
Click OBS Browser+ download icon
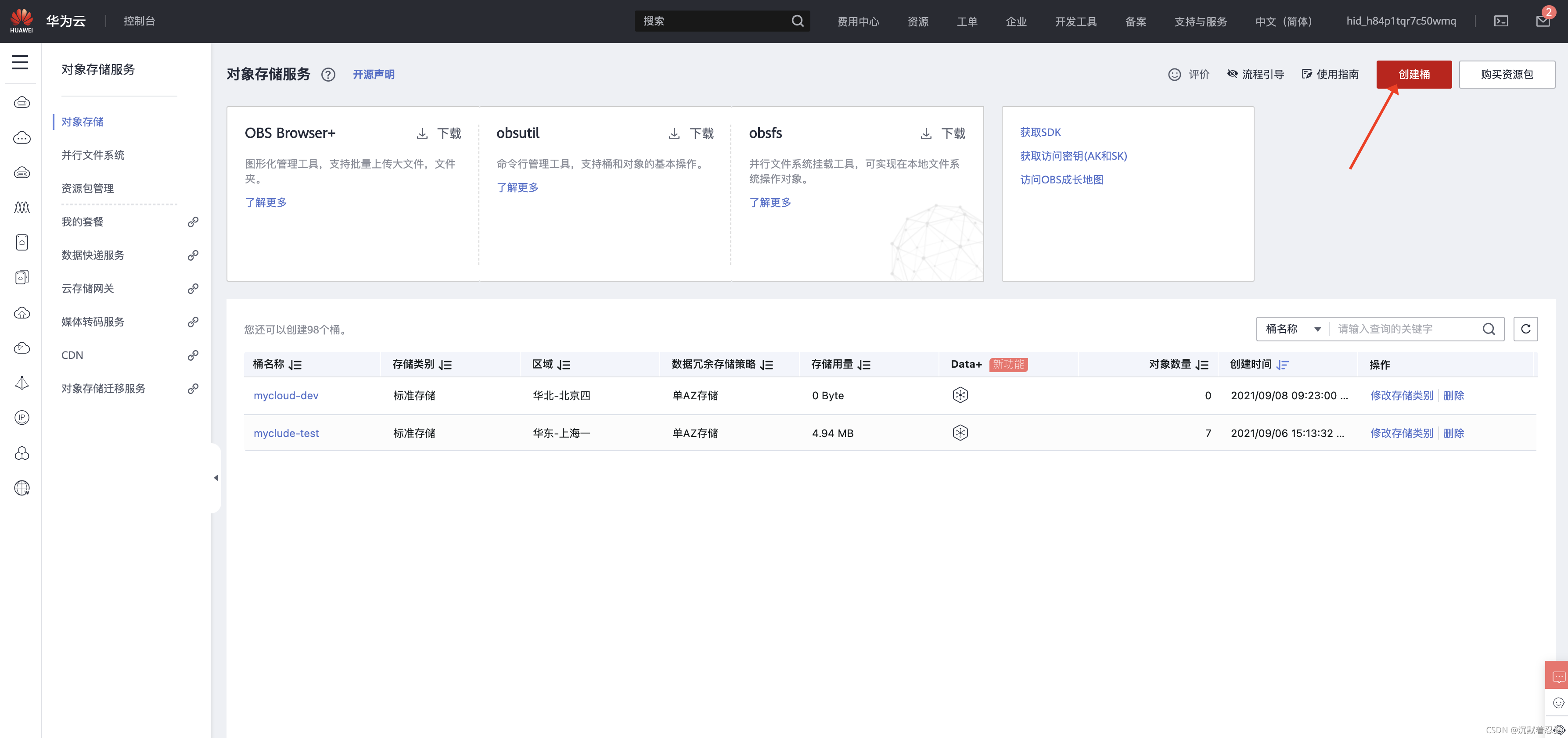[x=422, y=133]
